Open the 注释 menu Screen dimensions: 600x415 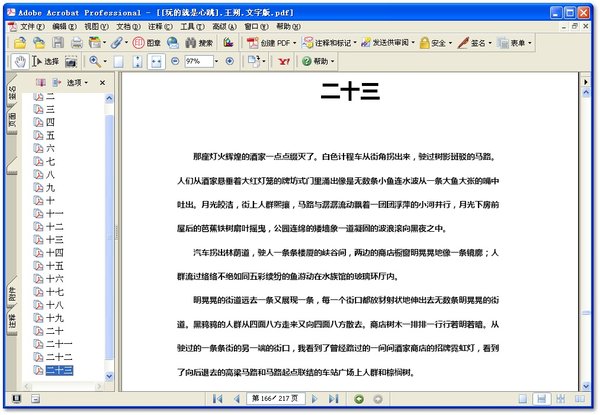[x=160, y=26]
